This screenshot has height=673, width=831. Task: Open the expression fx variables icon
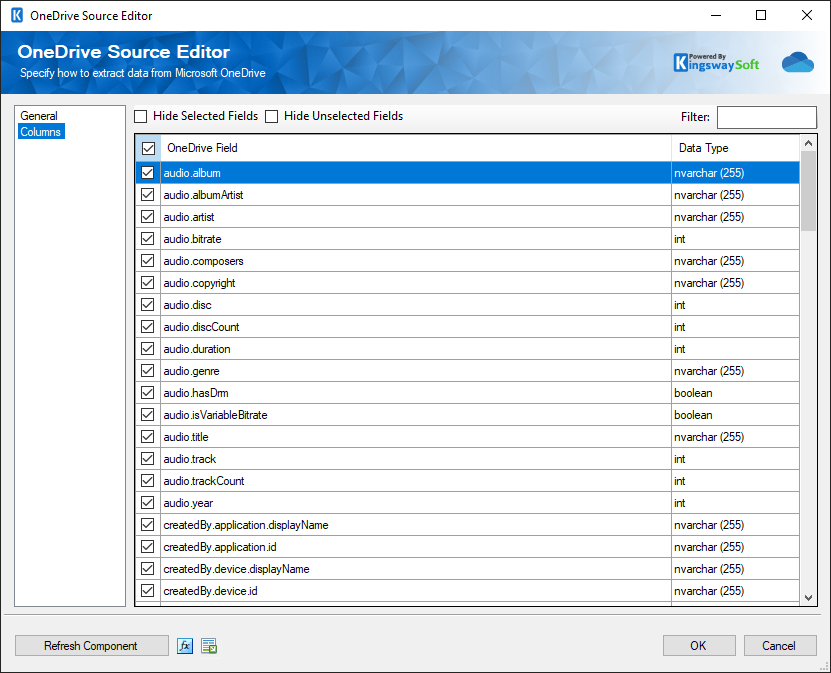[184, 646]
